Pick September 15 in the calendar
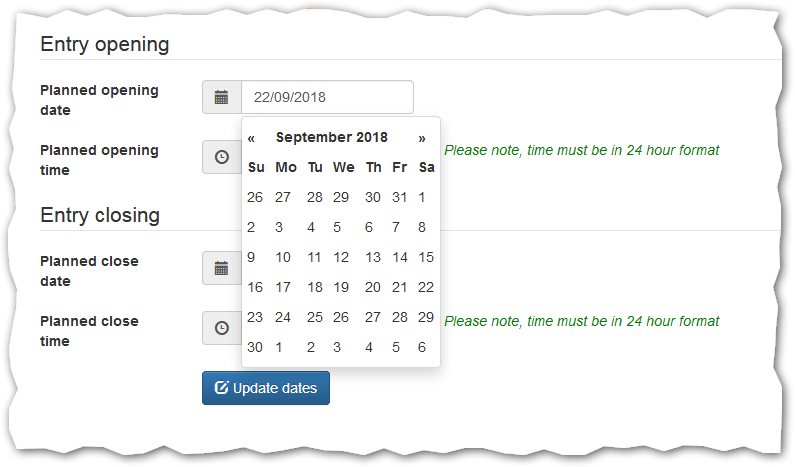 pyautogui.click(x=426, y=257)
